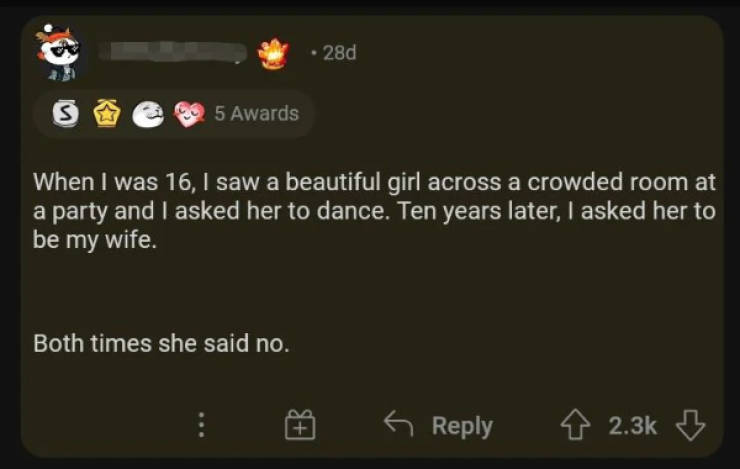This screenshot has height=469, width=740.
Task: Click the 2.3k vote score
Action: [x=632, y=426]
